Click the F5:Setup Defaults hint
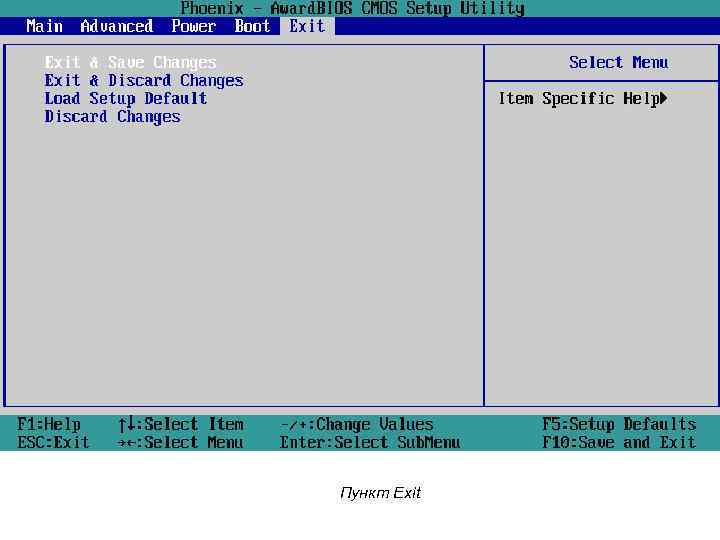This screenshot has height=540, width=720. pyautogui.click(x=619, y=424)
